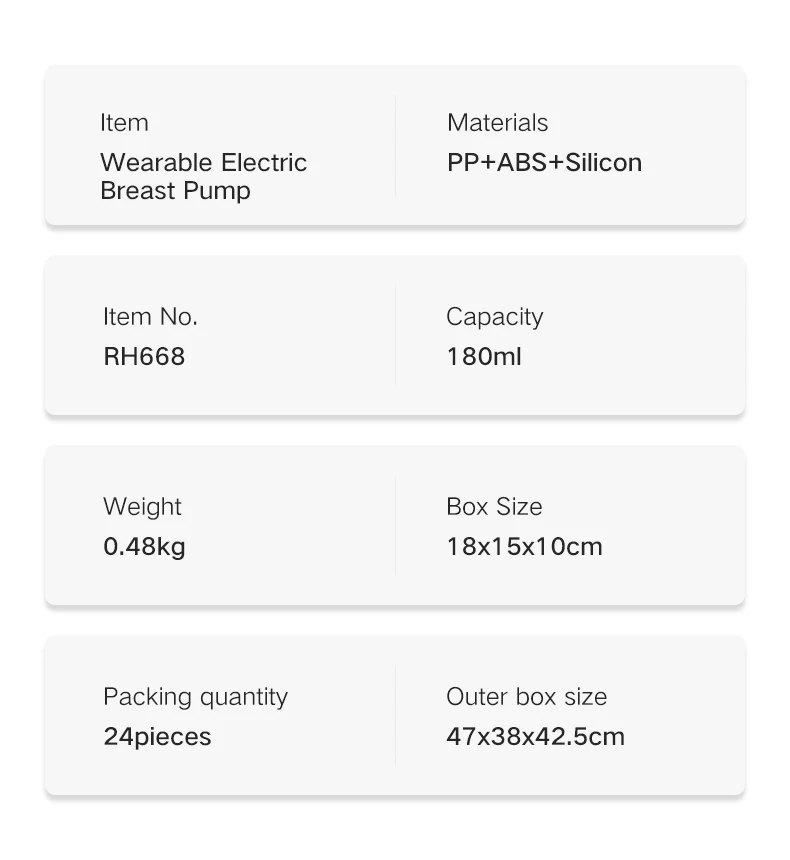This screenshot has height=860, width=790.
Task: Select the "Wearable Electric Breast Pump" text
Action: [x=203, y=176]
